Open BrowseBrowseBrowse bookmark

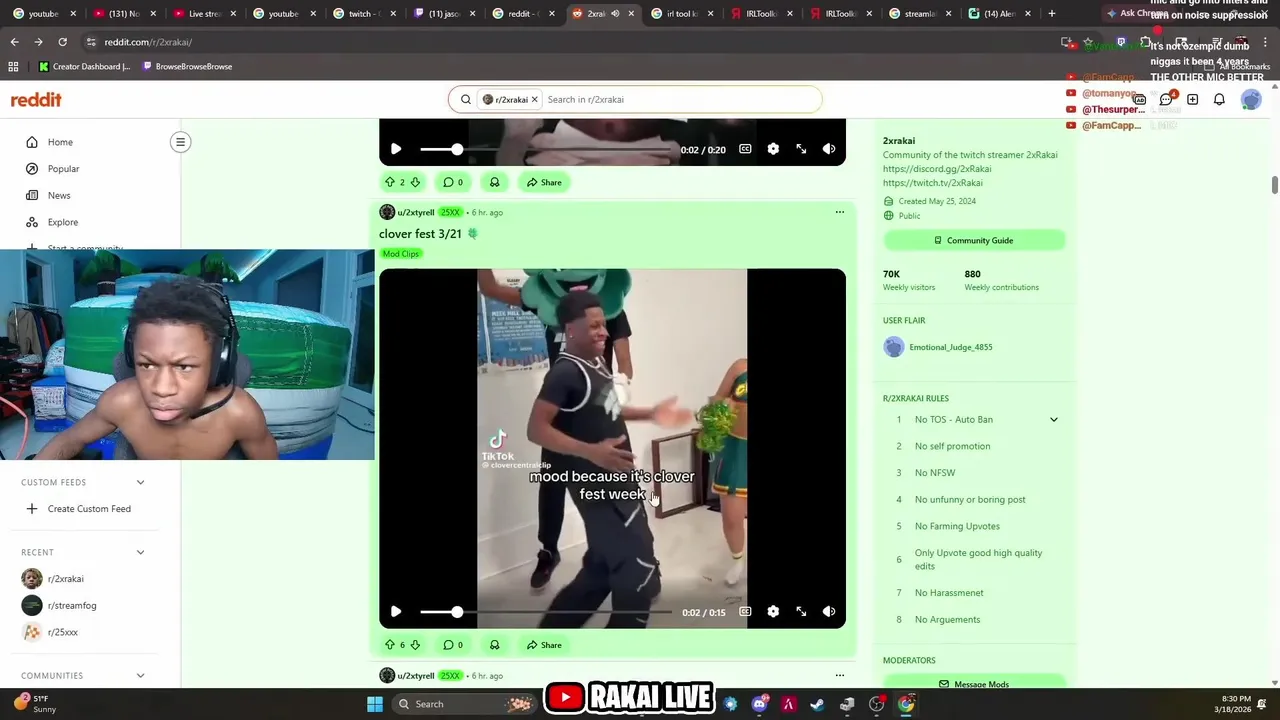pyautogui.click(x=187, y=66)
